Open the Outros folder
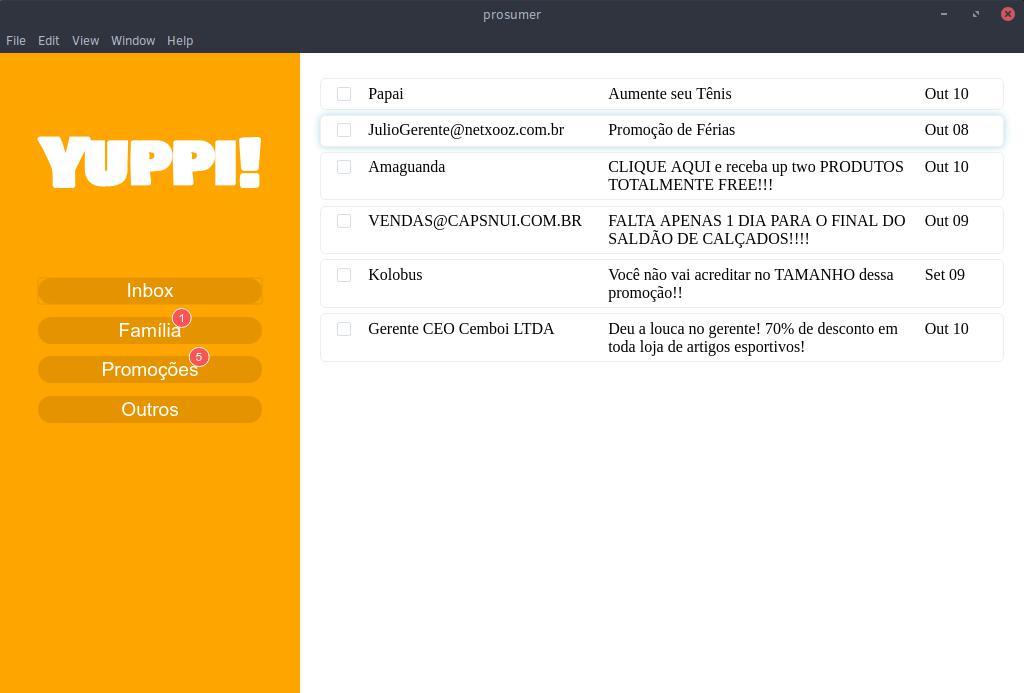This screenshot has width=1024, height=693. pos(150,410)
